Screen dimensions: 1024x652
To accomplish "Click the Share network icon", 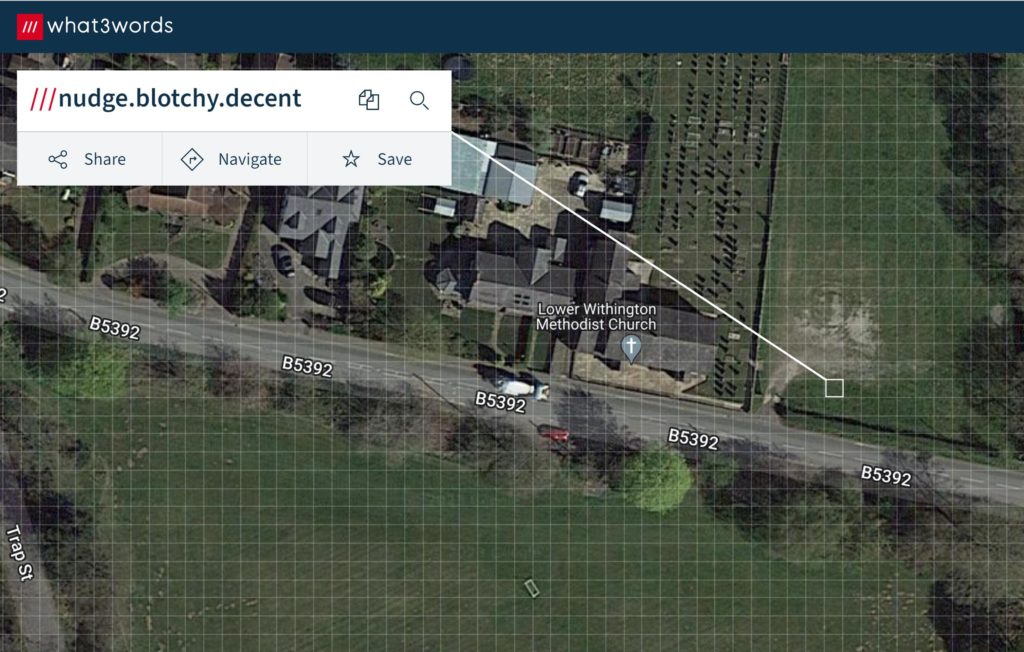I will pos(58,159).
